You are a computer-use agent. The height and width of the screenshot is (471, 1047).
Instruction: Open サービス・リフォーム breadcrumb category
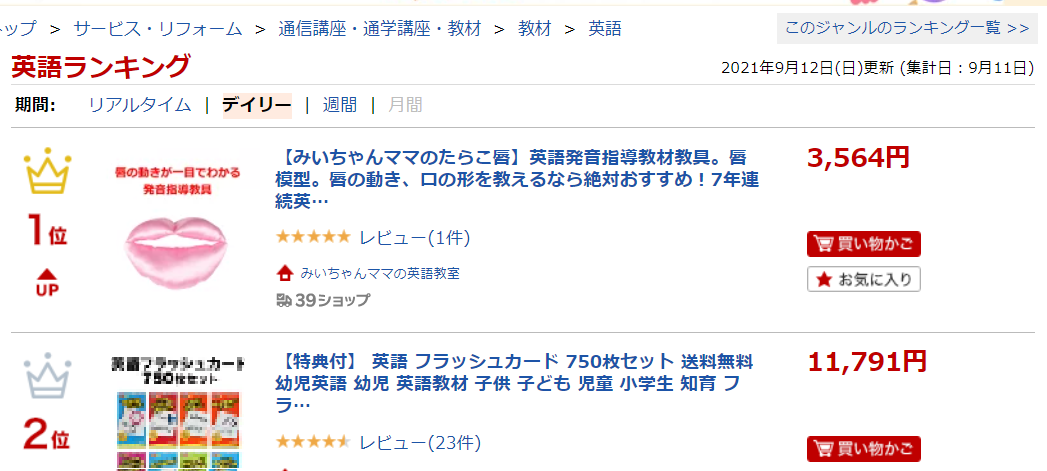[x=158, y=29]
